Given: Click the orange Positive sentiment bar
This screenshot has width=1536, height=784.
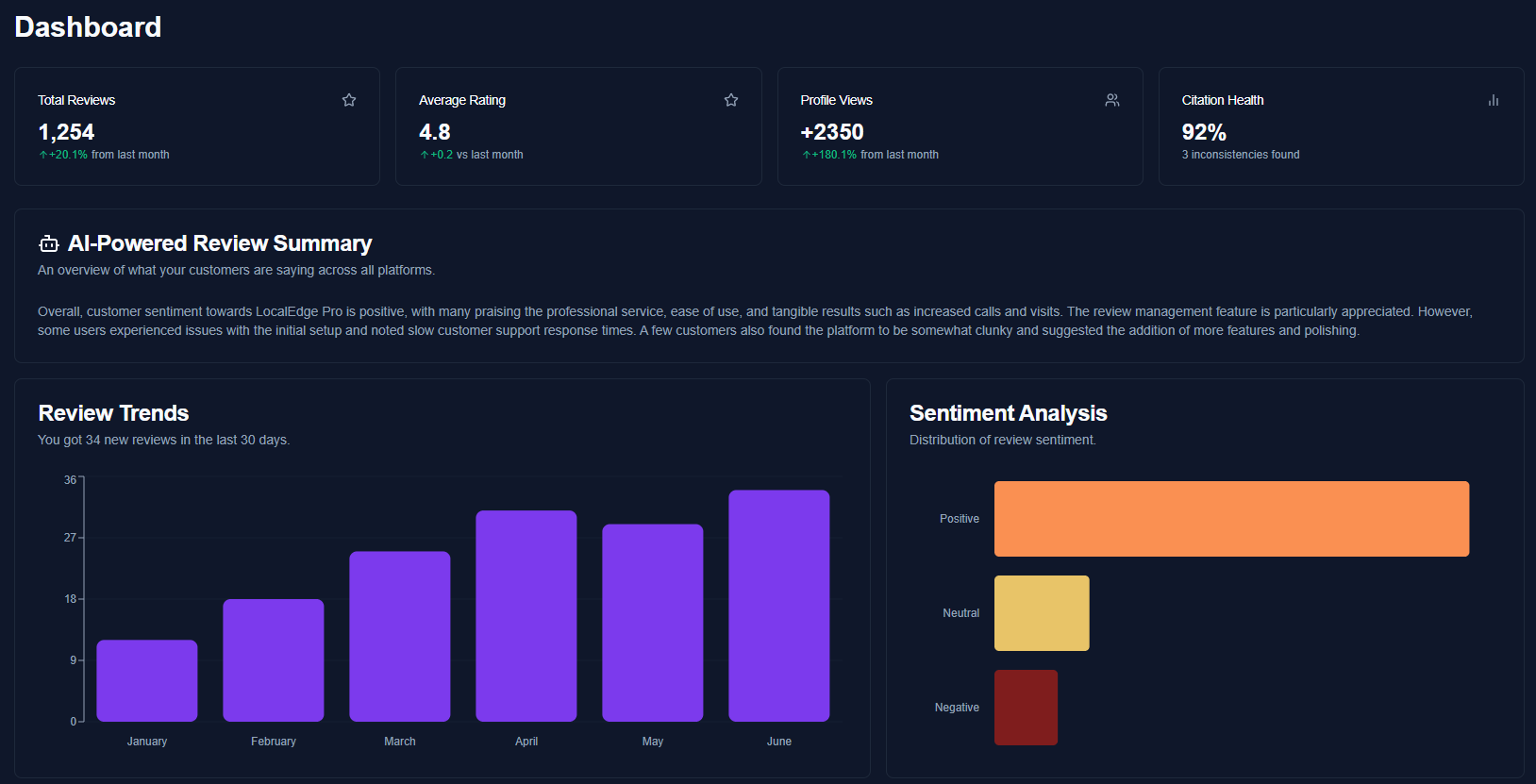Looking at the screenshot, I should pos(1231,519).
